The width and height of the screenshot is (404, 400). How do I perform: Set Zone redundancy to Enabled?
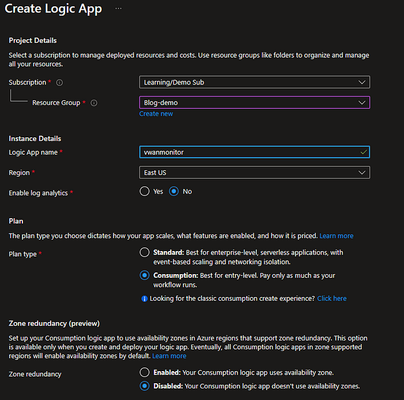144,372
